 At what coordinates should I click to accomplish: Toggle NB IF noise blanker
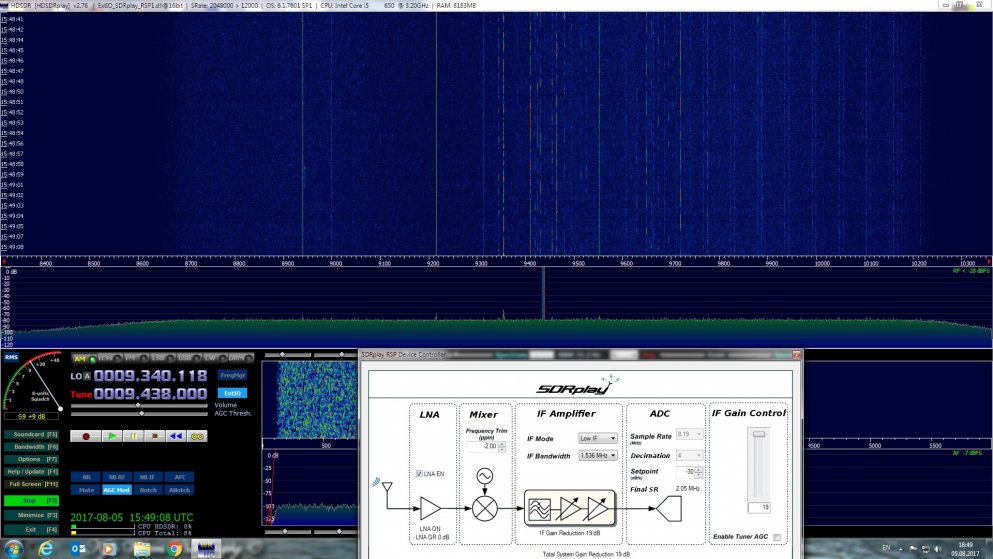148,477
